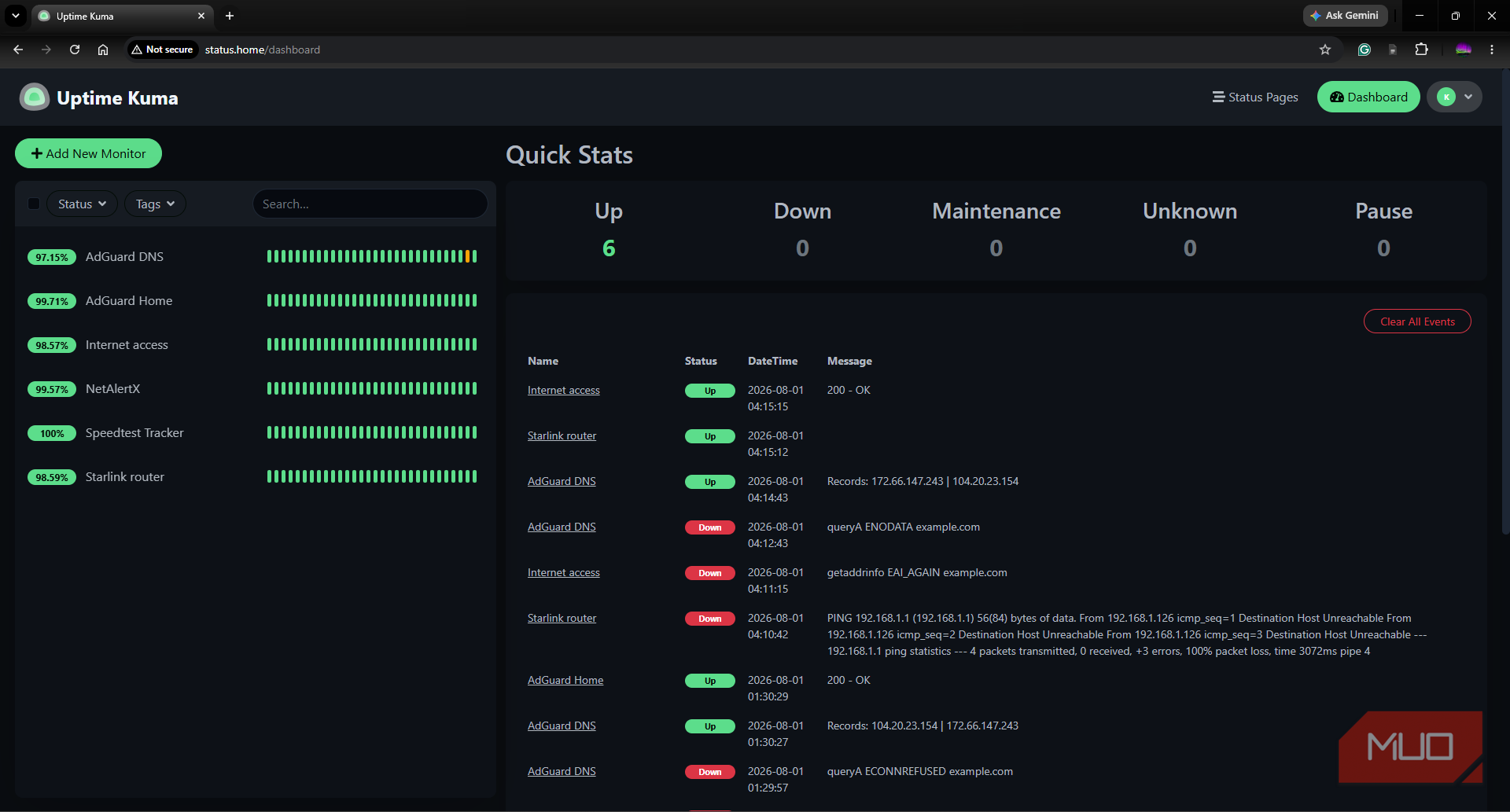The height and width of the screenshot is (812, 1510).
Task: Tick the select-all monitors checkbox
Action: (x=34, y=204)
